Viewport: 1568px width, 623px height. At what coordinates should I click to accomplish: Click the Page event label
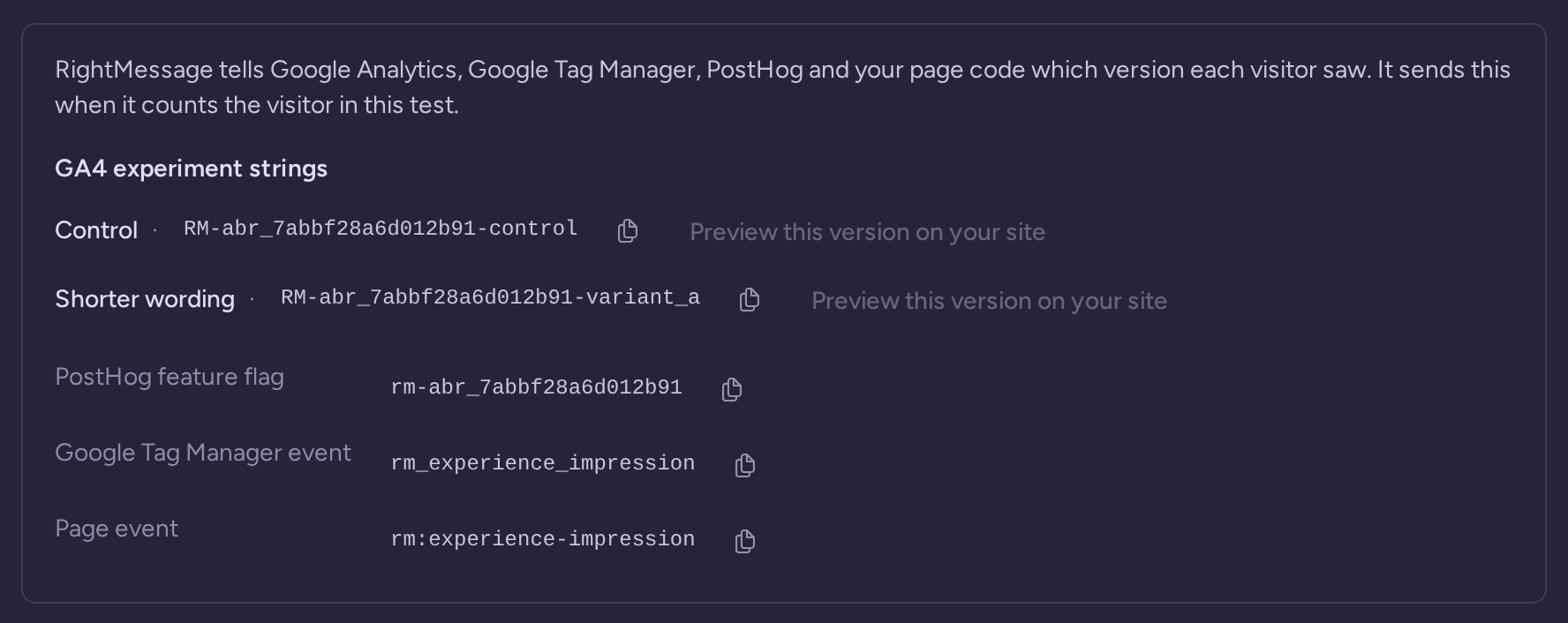pyautogui.click(x=117, y=529)
